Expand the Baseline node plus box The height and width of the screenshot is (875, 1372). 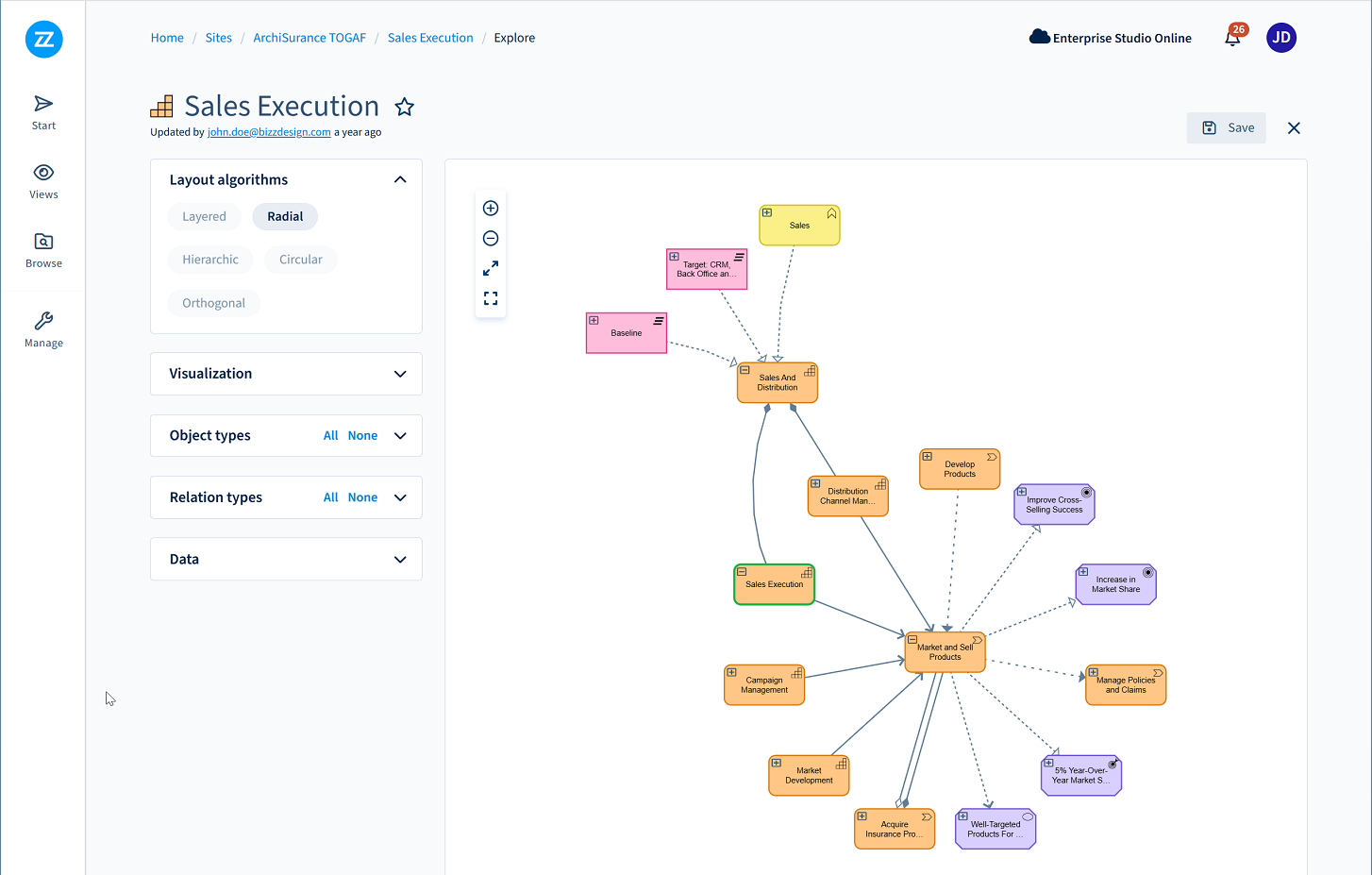click(594, 321)
